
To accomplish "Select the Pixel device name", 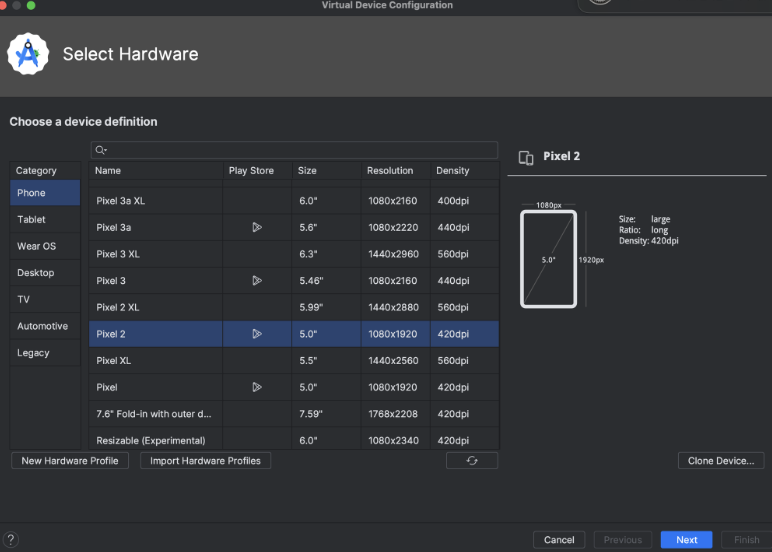I will [107, 387].
